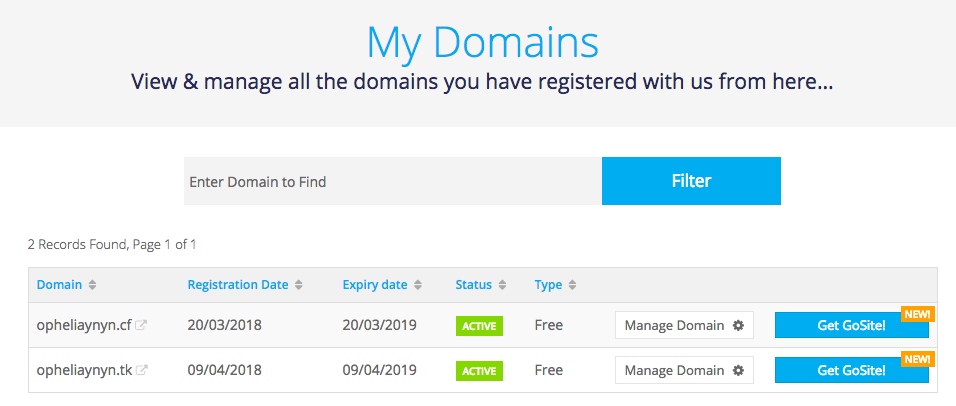The height and width of the screenshot is (406, 956).
Task: Focus the Enter Domain to Find field
Action: point(393,181)
